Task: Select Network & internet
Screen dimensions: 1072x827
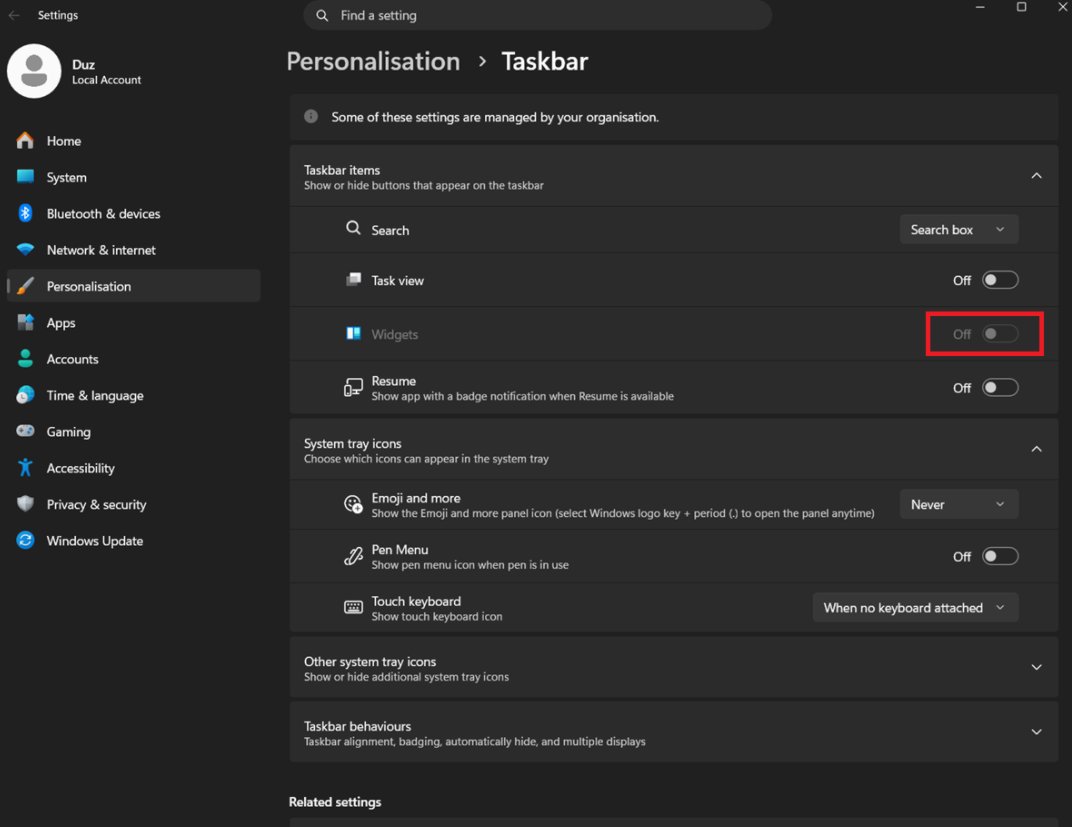Action: [133, 249]
